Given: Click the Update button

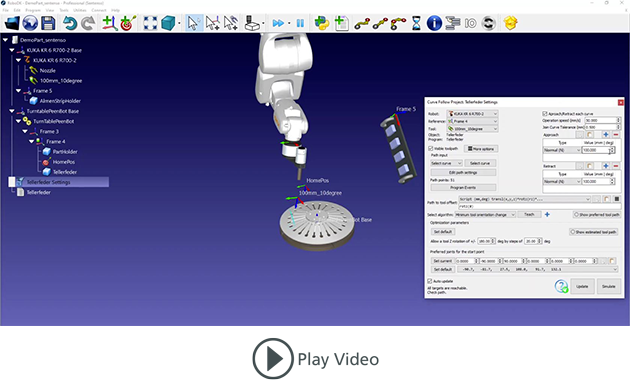Looking at the screenshot, I should pyautogui.click(x=582, y=286).
